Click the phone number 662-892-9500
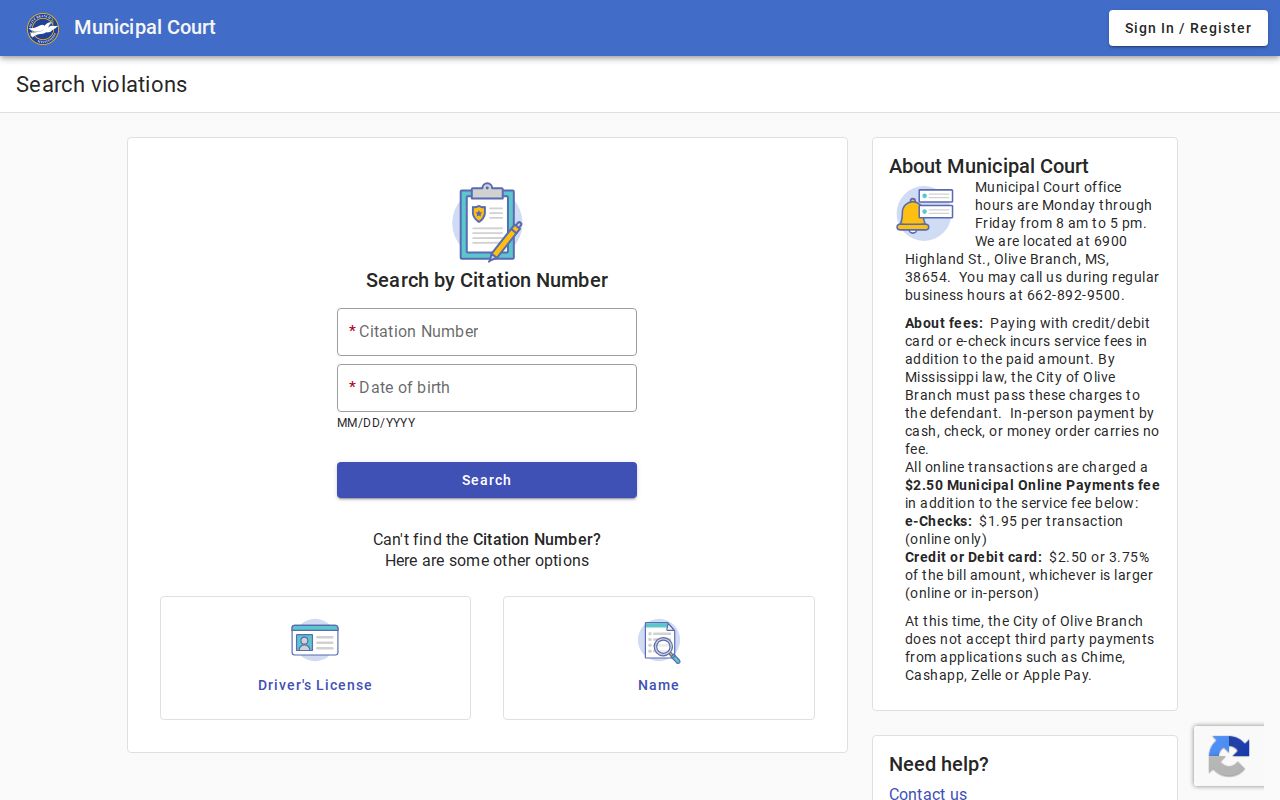Screen dimensions: 1280x800 [1076, 295]
